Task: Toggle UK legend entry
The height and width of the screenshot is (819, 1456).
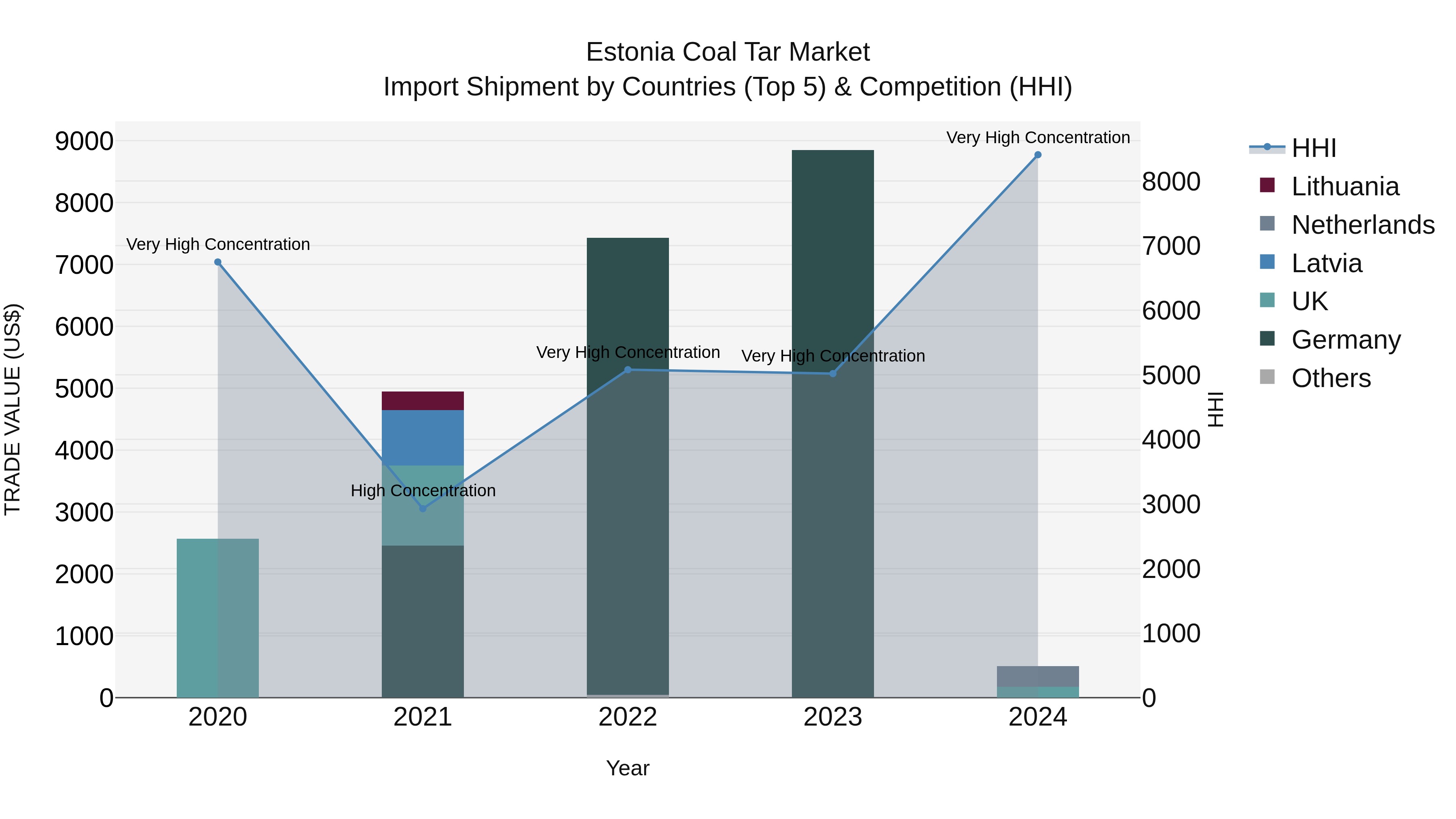Action: pyautogui.click(x=1293, y=301)
